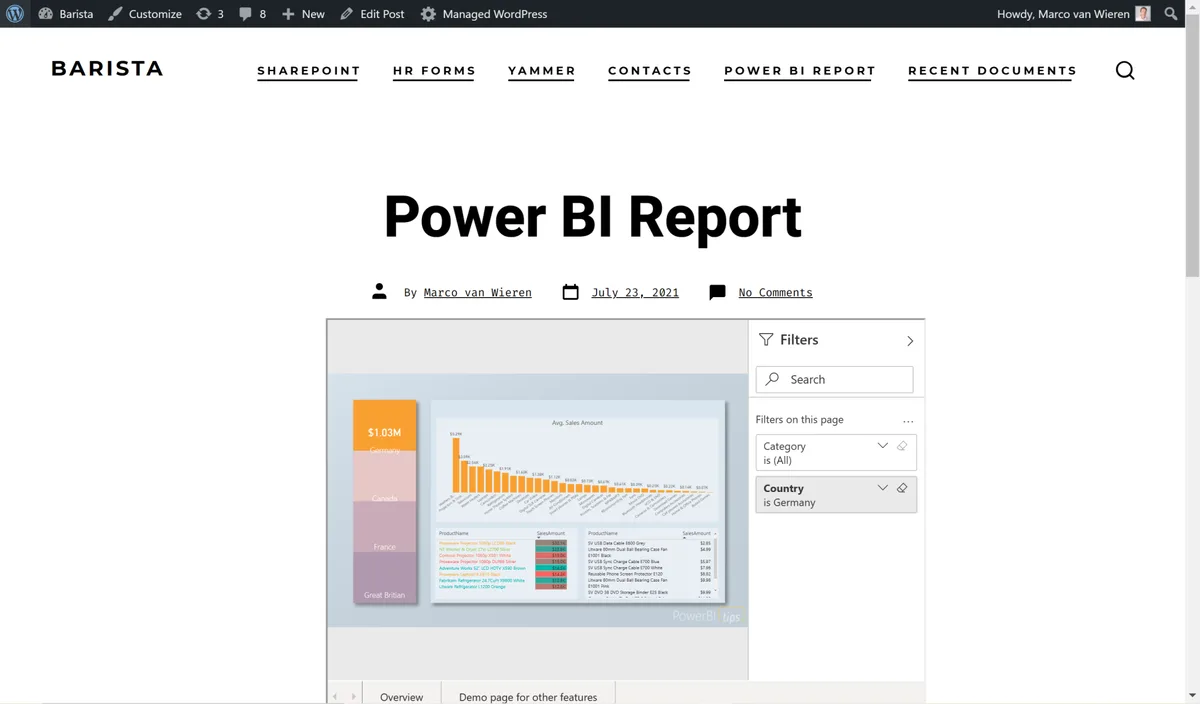The height and width of the screenshot is (704, 1200).
Task: Click author link Marco van Wieren
Action: [x=478, y=293]
